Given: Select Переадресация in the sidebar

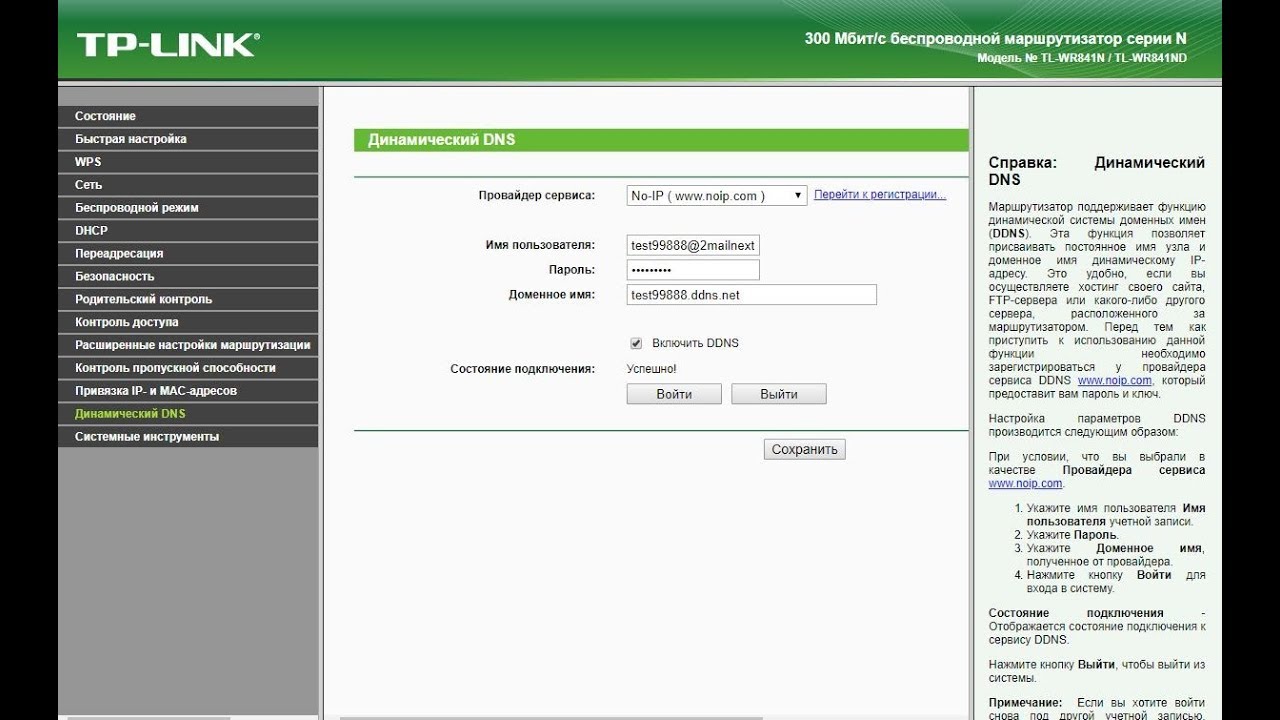Looking at the screenshot, I should tap(188, 254).
